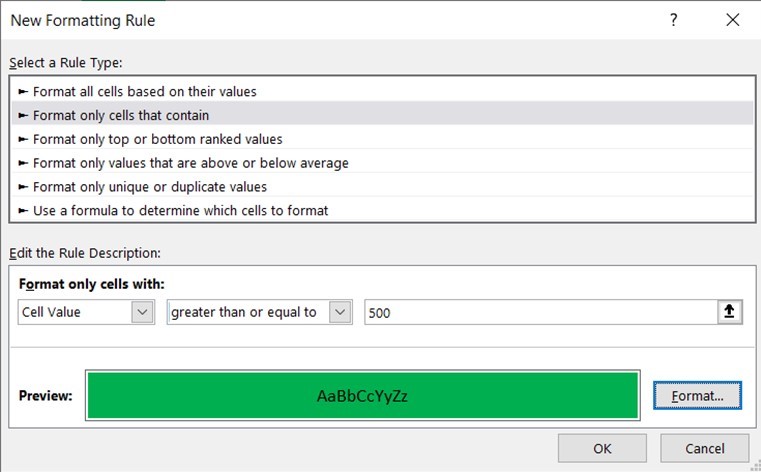
Task: Select 'Format all cells based on their values'
Action: point(144,91)
